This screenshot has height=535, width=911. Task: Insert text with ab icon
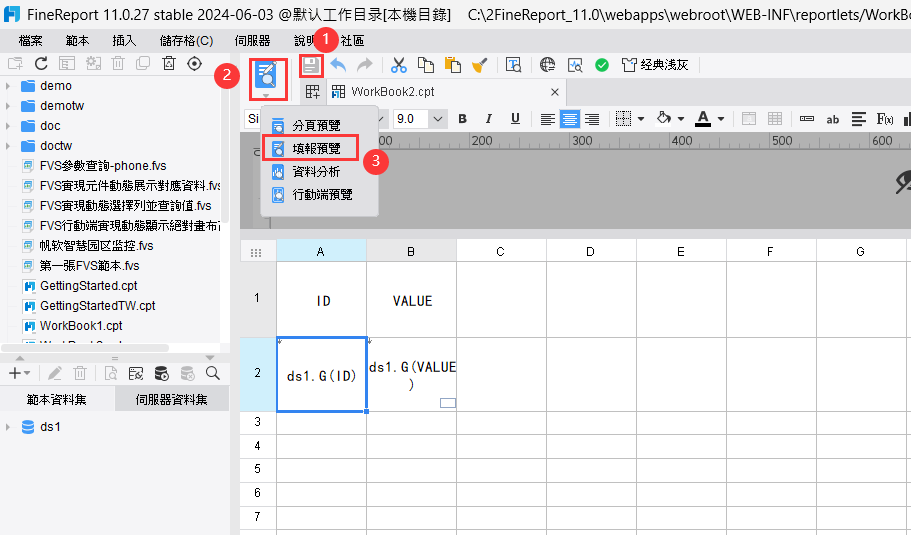pos(833,119)
